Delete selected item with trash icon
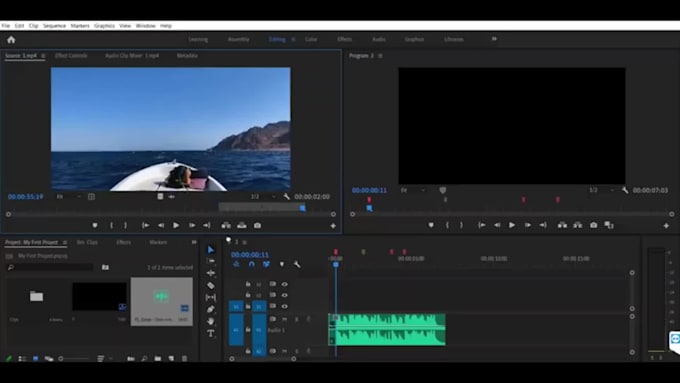Image resolution: width=680 pixels, height=383 pixels. pyautogui.click(x=184, y=358)
